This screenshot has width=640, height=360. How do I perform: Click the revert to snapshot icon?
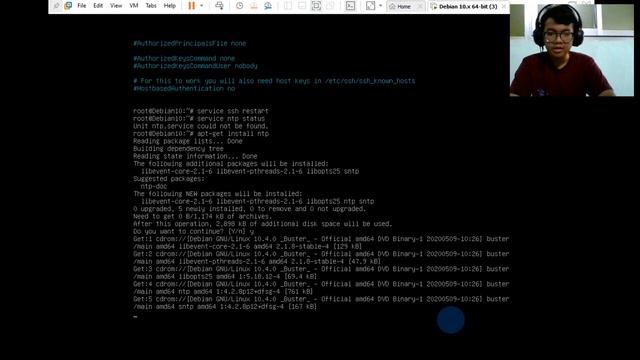[253, 6]
